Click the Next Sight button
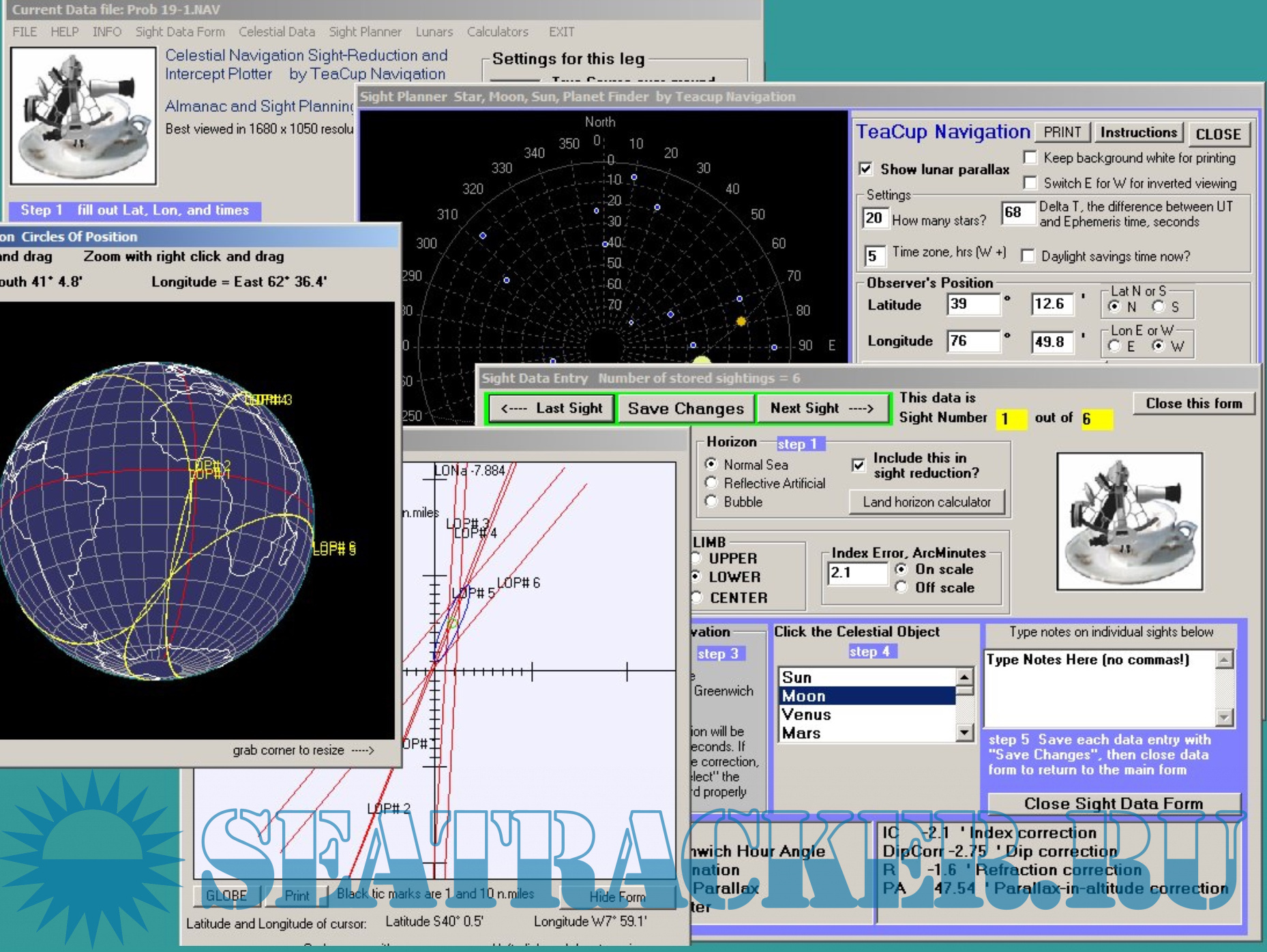This screenshot has width=1267, height=952. coord(822,408)
